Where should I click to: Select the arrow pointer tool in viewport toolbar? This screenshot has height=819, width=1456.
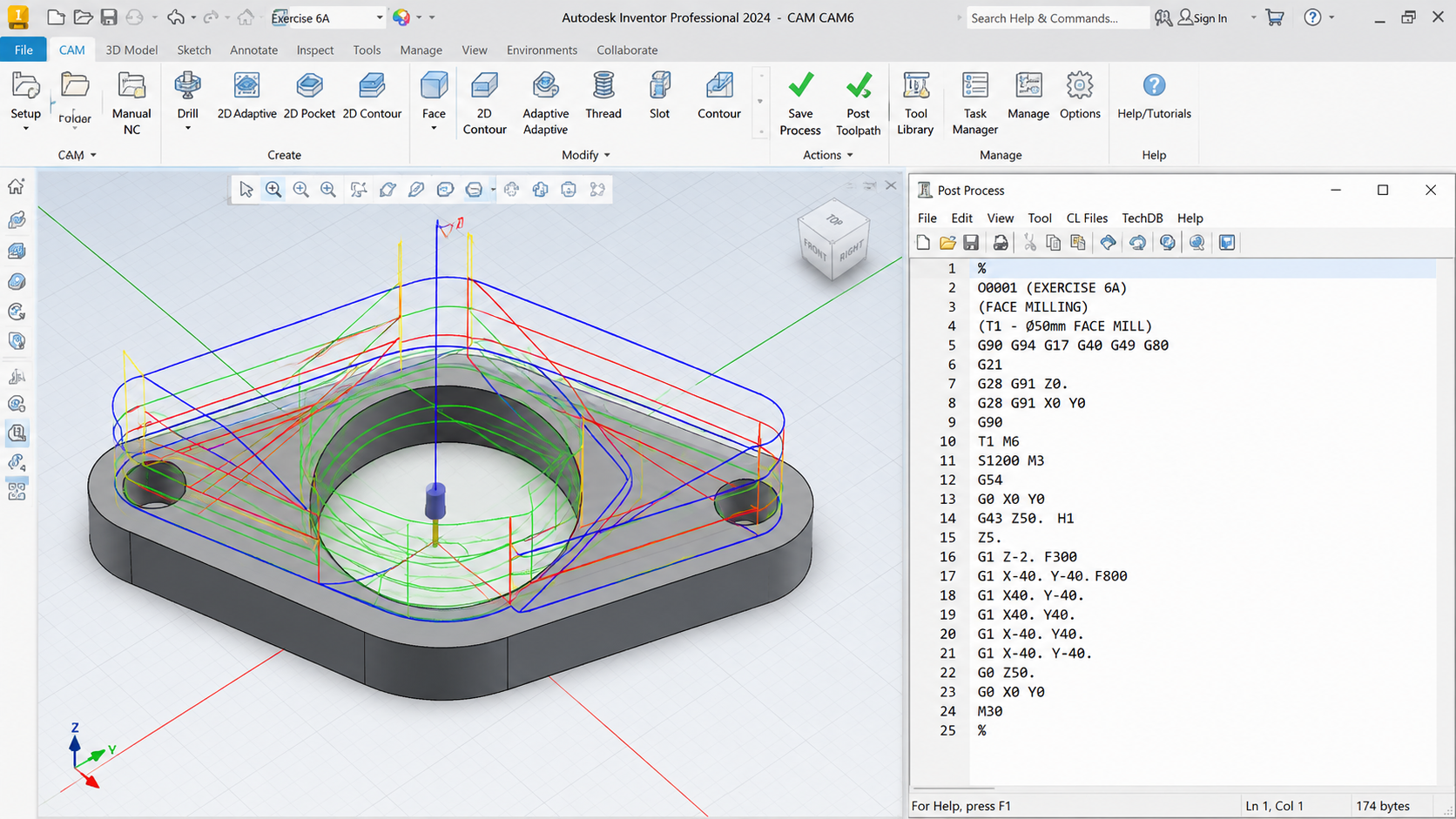coord(246,189)
